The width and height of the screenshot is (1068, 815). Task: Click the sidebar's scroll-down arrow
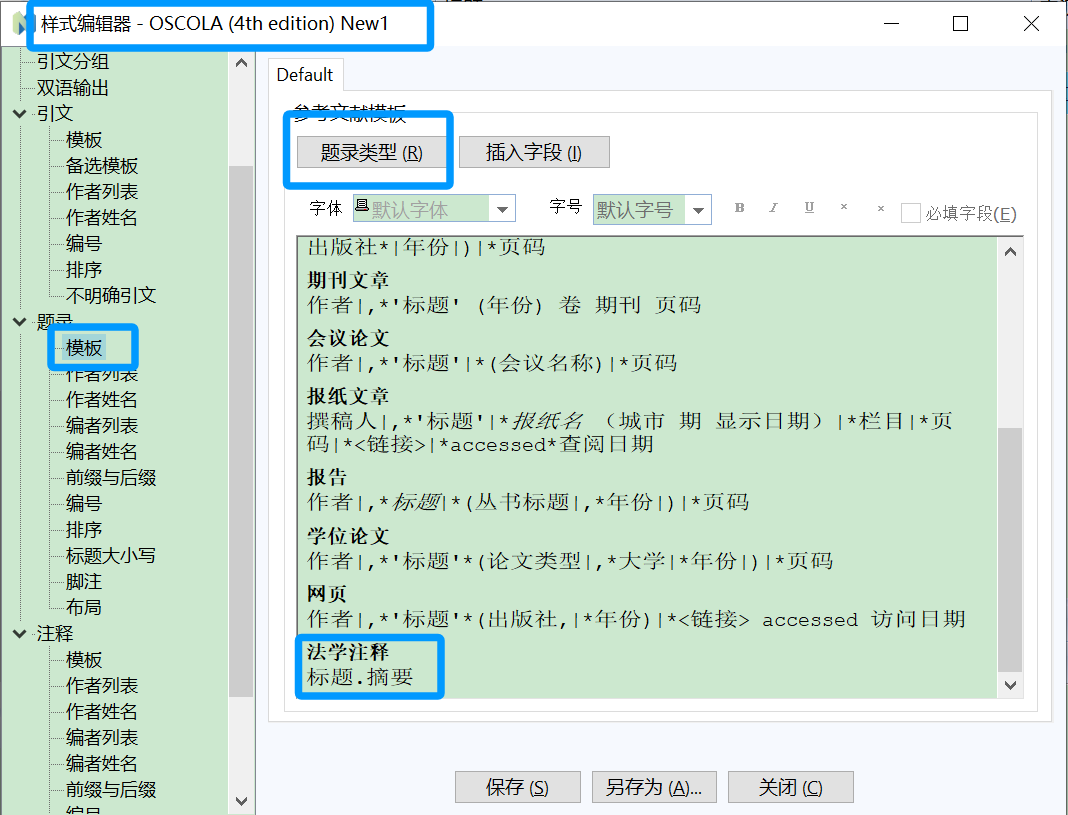tap(241, 800)
